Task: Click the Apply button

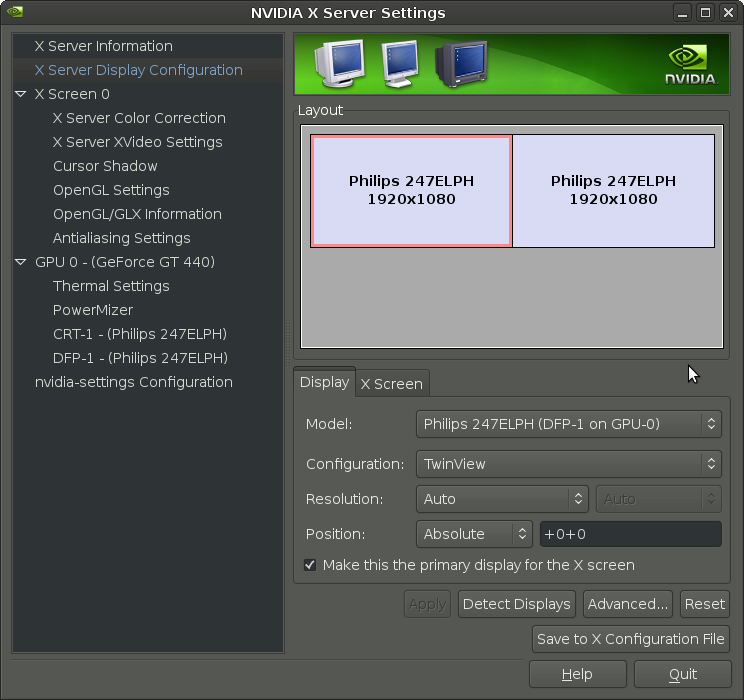Action: pyautogui.click(x=427, y=604)
